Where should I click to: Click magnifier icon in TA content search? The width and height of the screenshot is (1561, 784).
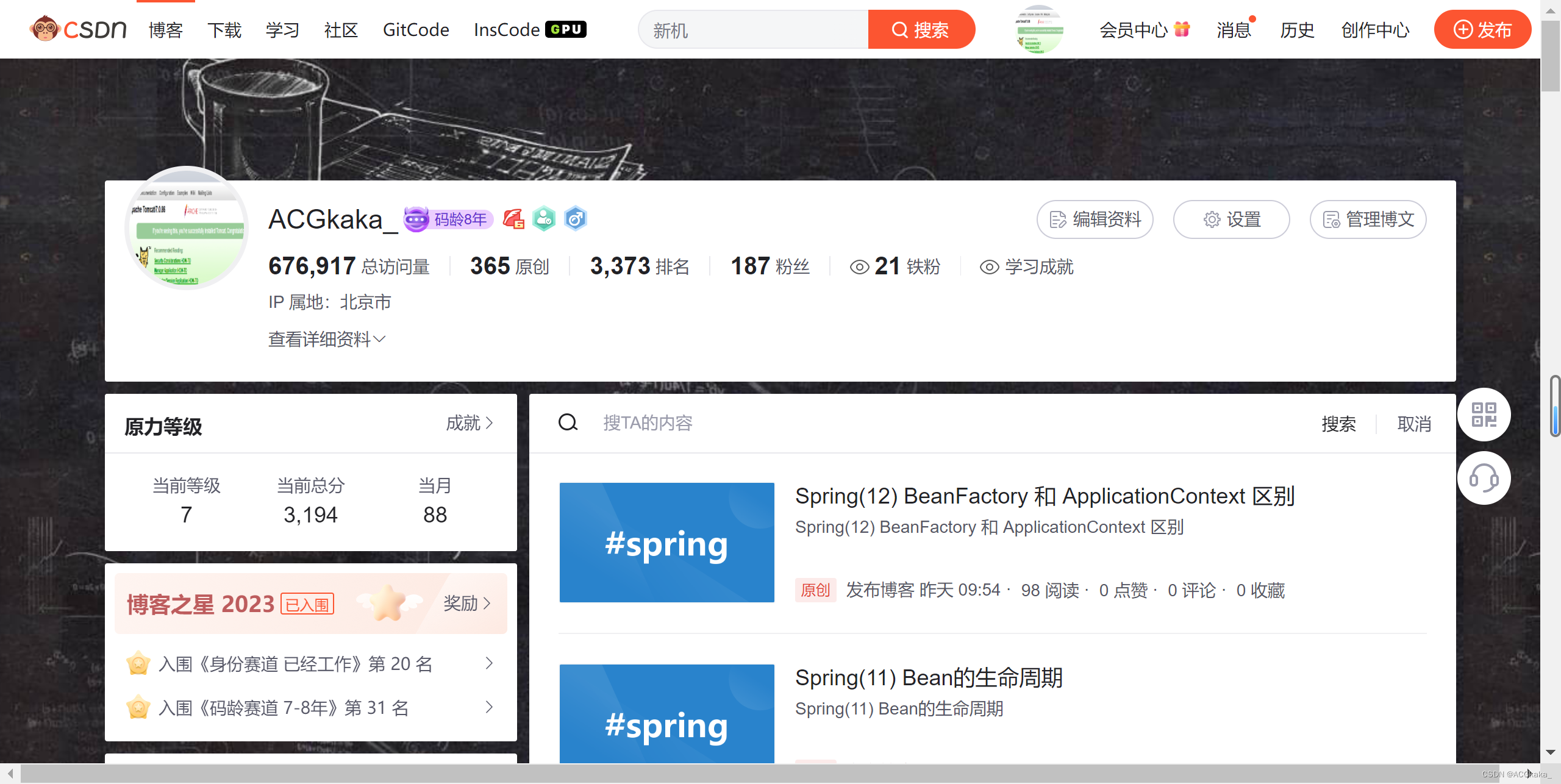[568, 422]
